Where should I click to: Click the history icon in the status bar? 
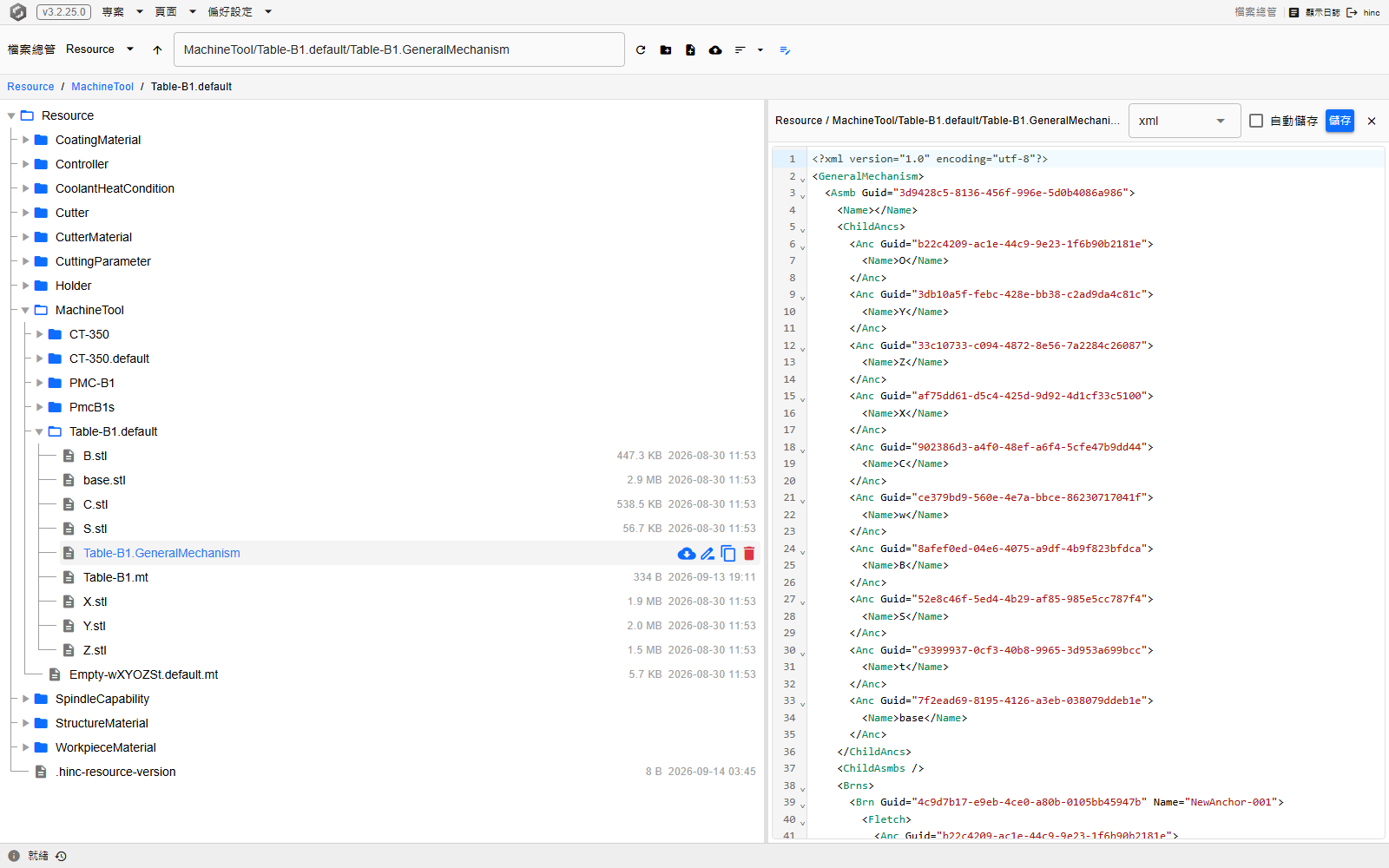pos(61,856)
